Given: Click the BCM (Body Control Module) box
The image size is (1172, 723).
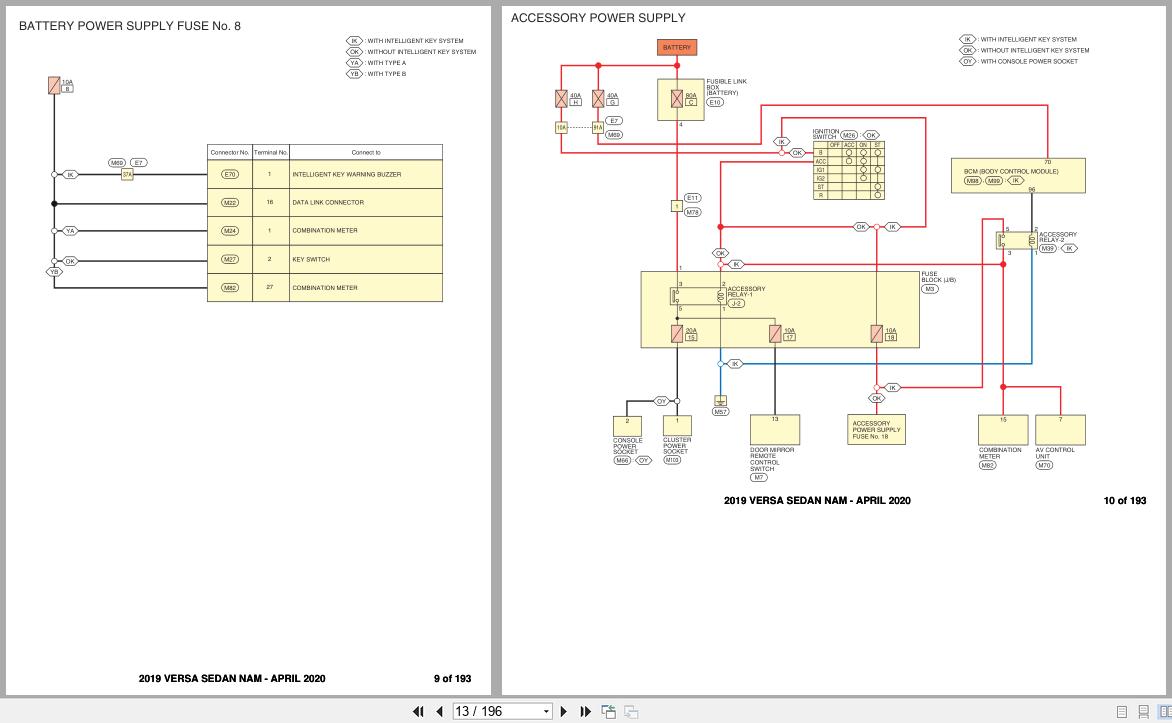Looking at the screenshot, I should [1018, 176].
